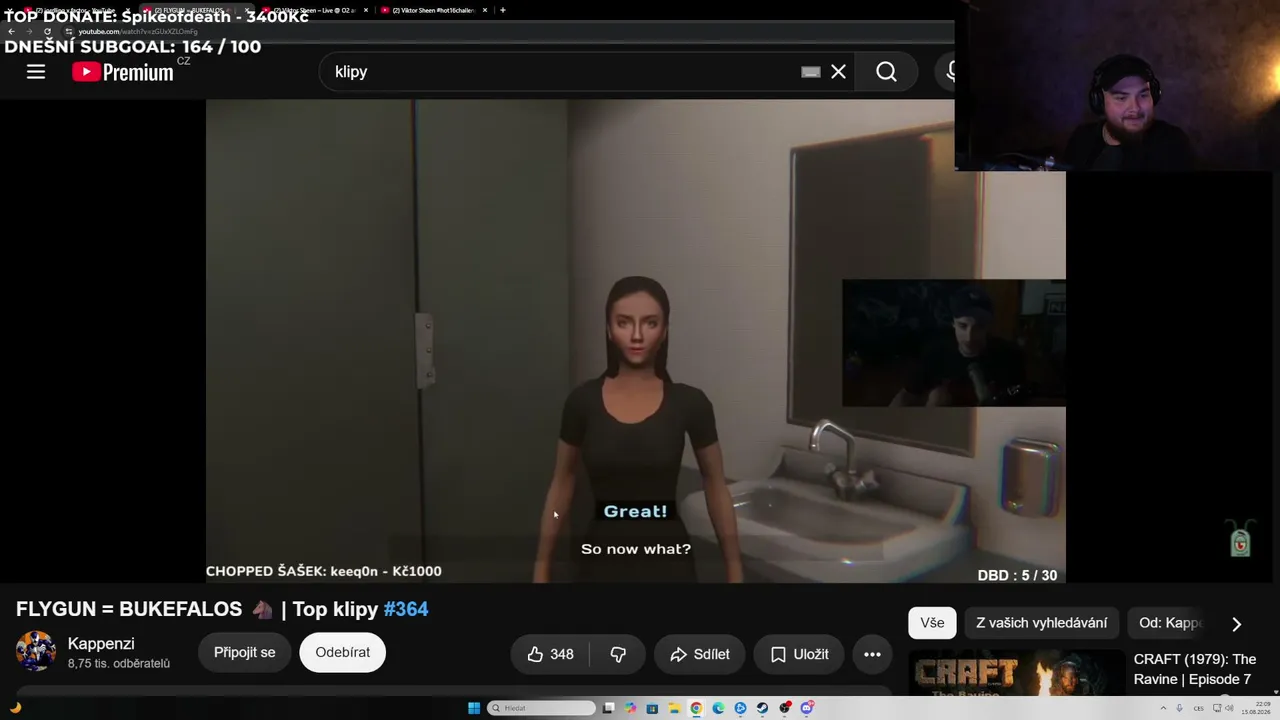Open Microsoft Edge on taskbar
Image resolution: width=1280 pixels, height=720 pixels.
[718, 708]
